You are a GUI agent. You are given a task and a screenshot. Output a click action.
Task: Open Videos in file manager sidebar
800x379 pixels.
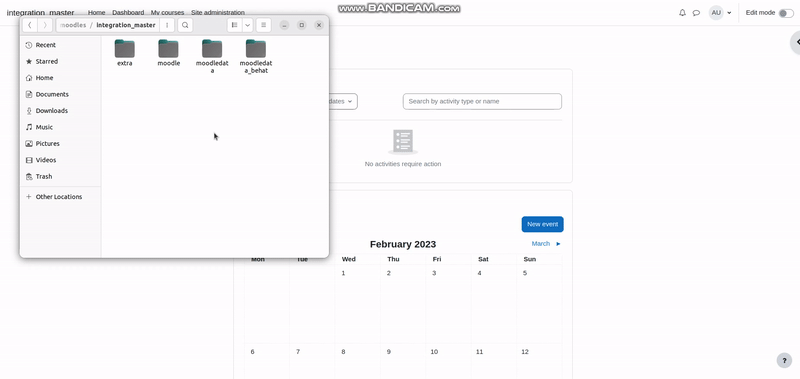(x=60, y=160)
